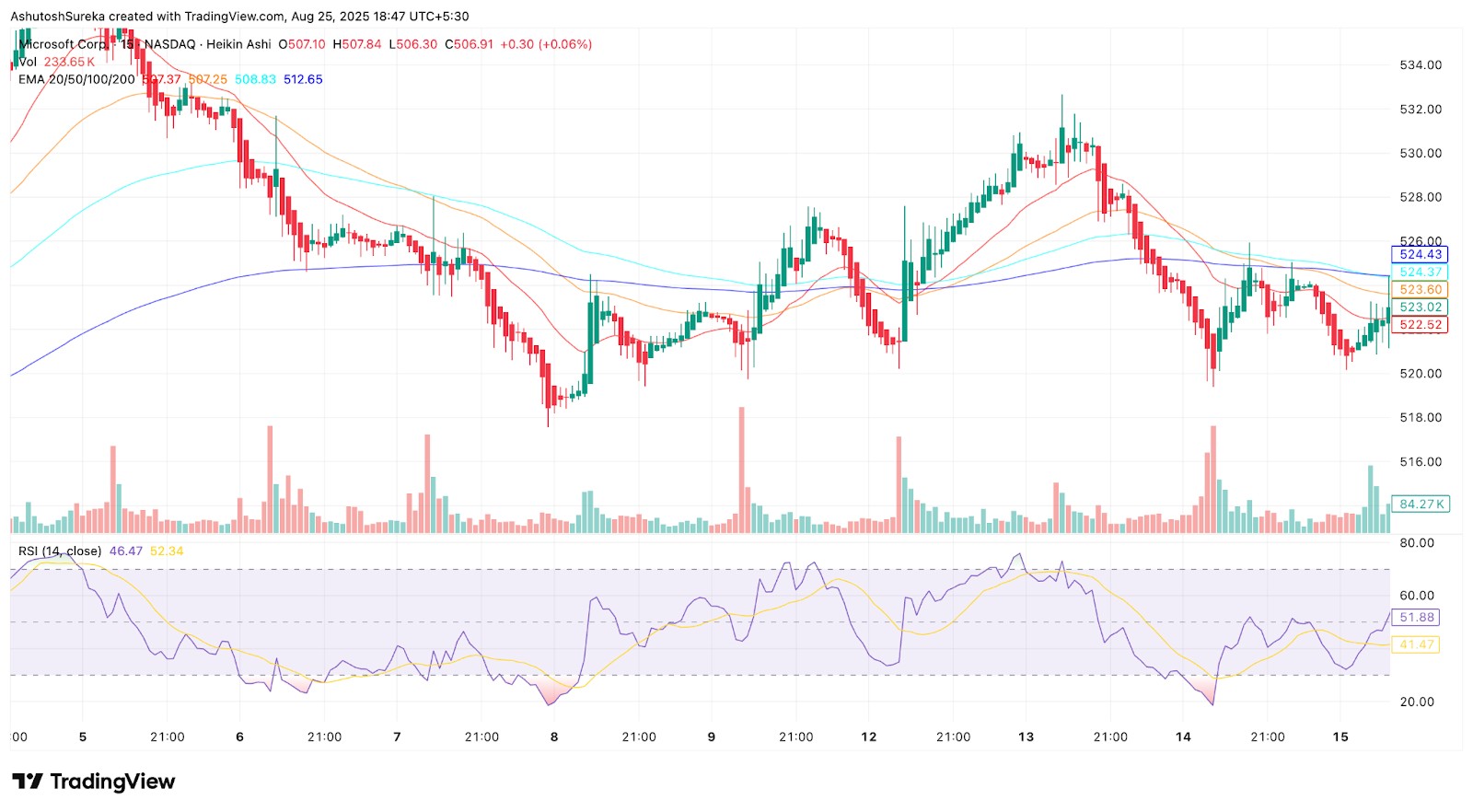Click the cyan 524.37 price tag

tap(1421, 273)
